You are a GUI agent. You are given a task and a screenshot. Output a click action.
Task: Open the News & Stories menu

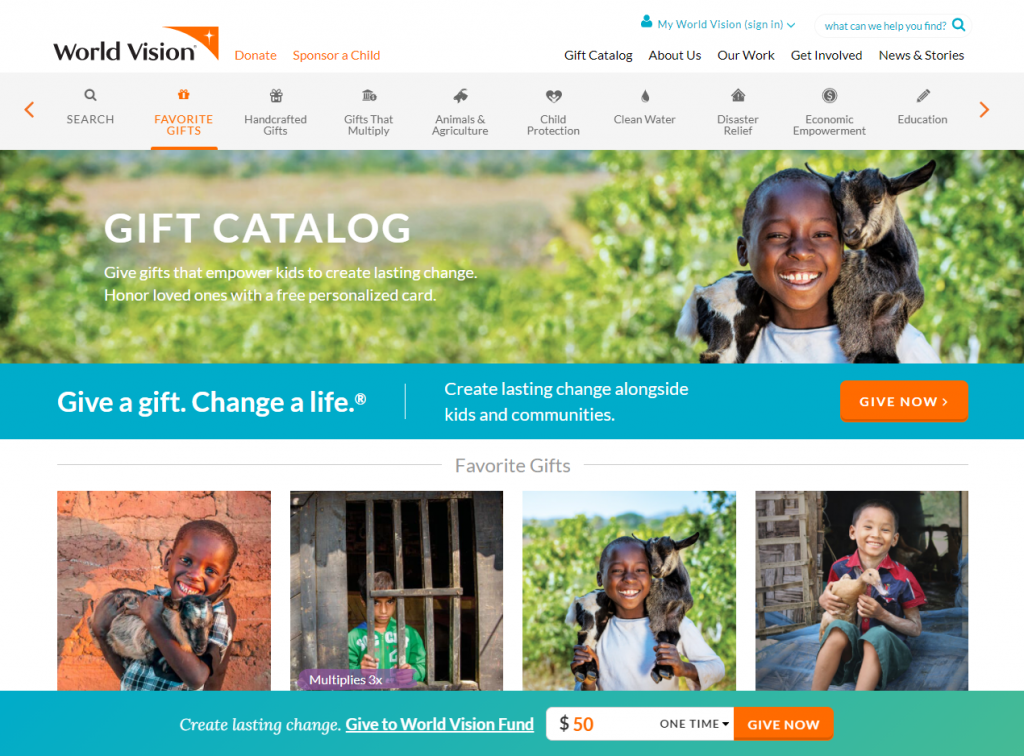[x=921, y=55]
